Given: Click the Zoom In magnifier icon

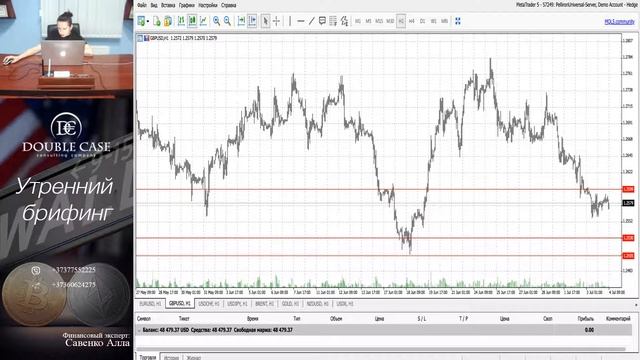Looking at the screenshot, I should pyautogui.click(x=216, y=21).
